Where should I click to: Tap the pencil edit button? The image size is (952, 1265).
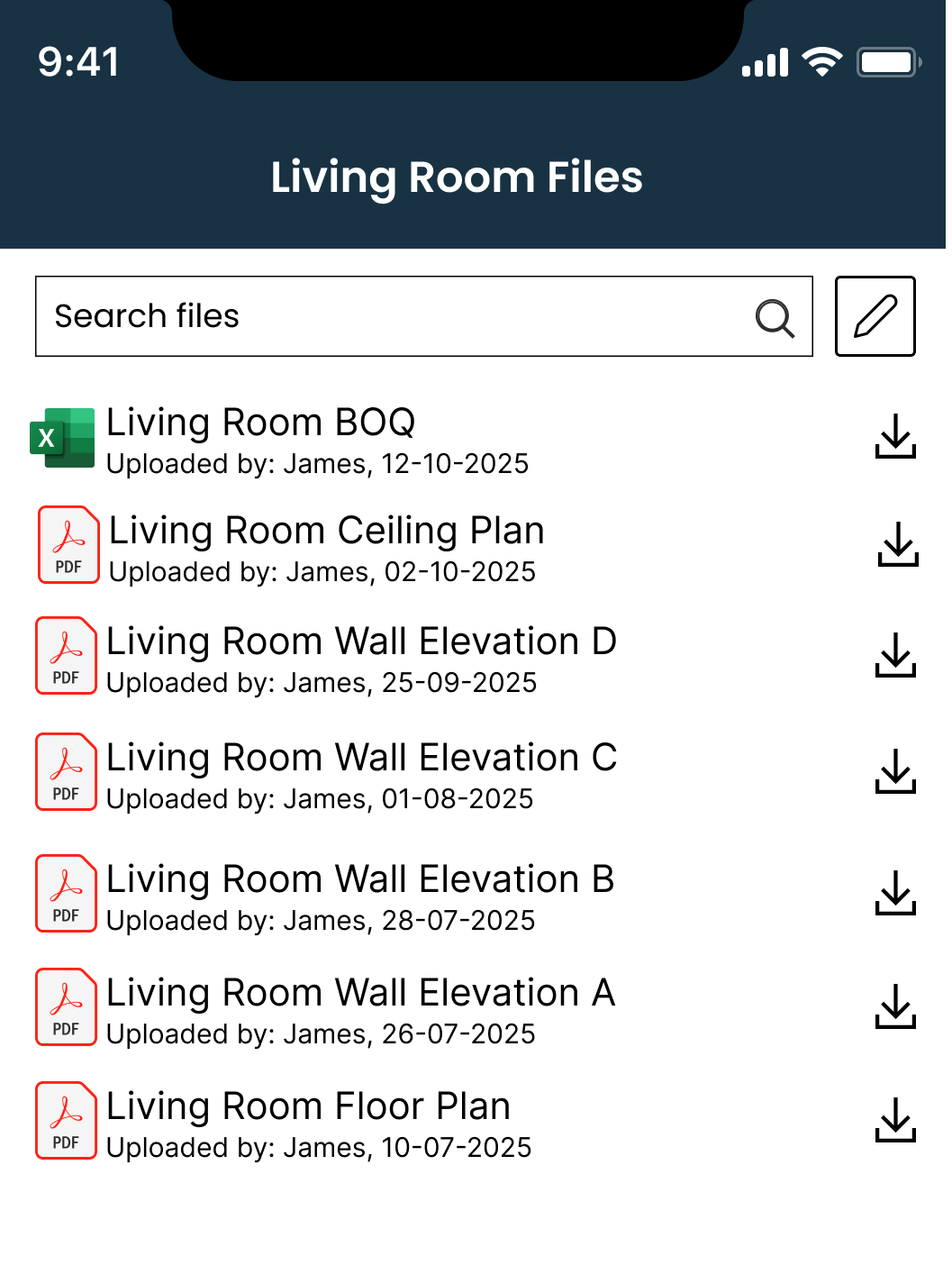click(x=875, y=316)
